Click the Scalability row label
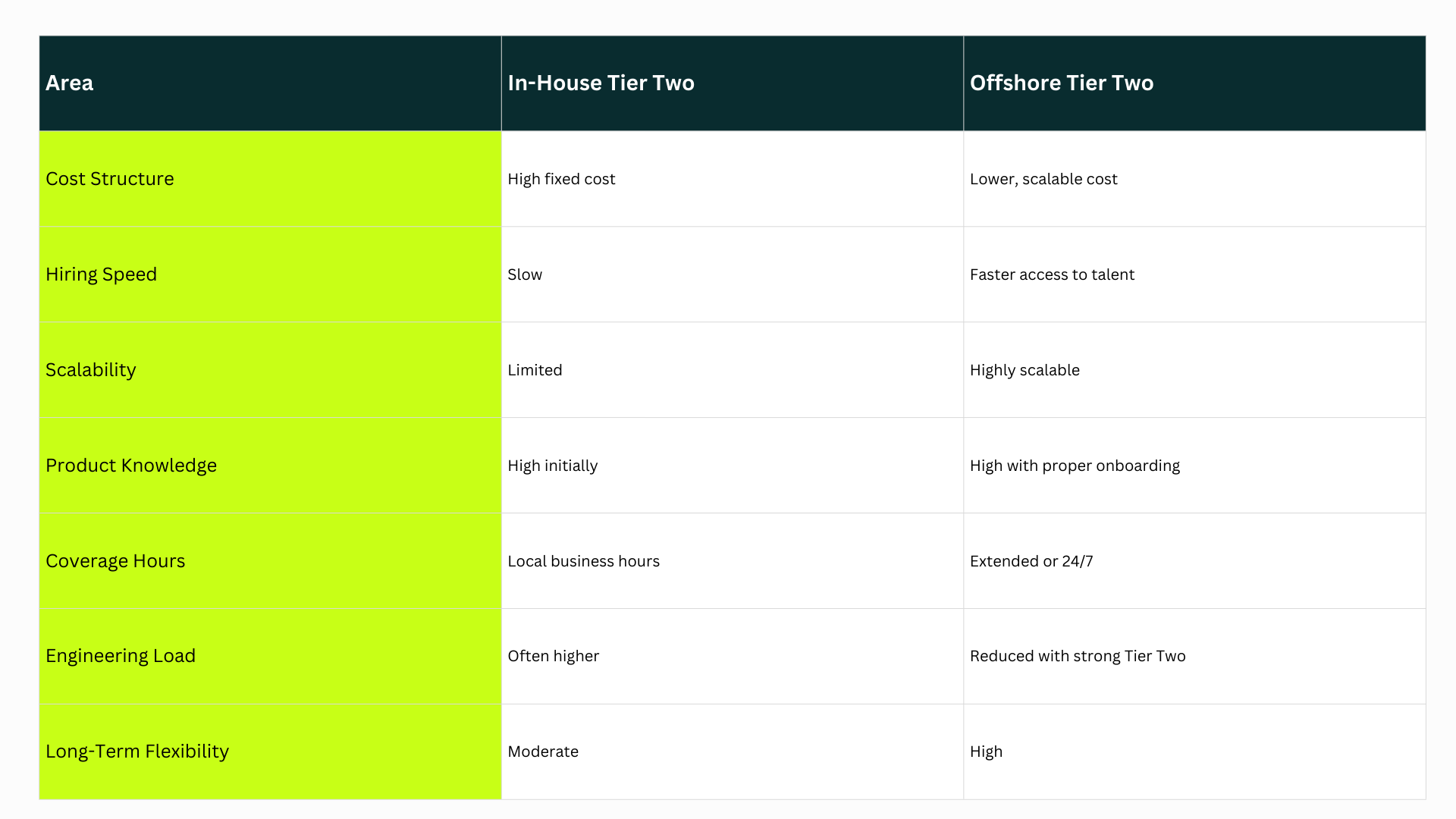This screenshot has height=819, width=1456. pos(91,370)
